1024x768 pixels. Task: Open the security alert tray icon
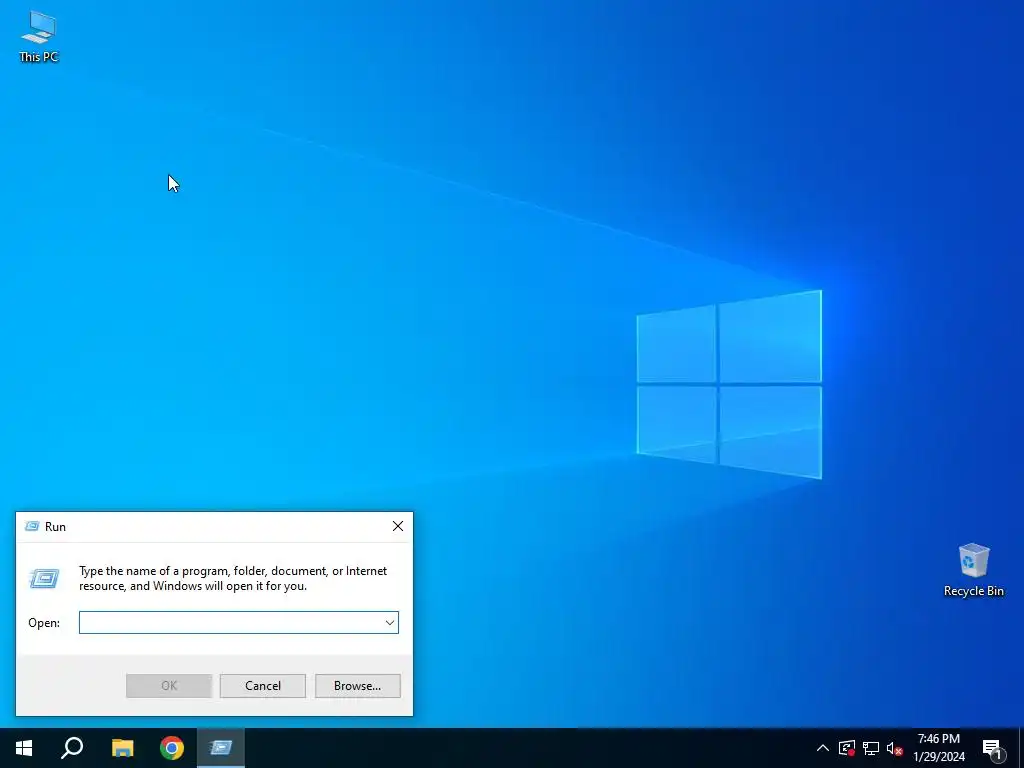coord(847,748)
